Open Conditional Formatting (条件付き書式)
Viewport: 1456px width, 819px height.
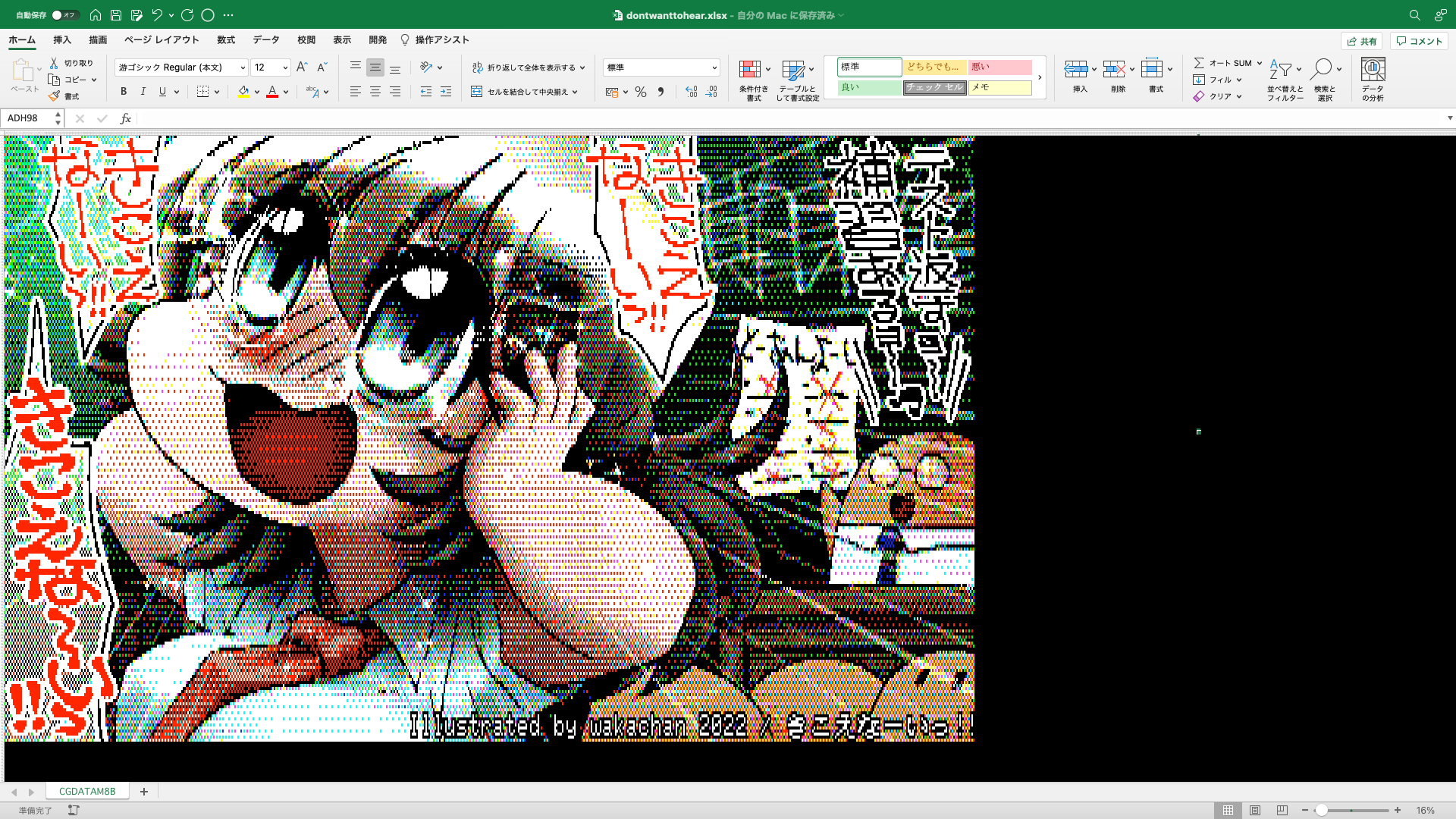coord(753,80)
